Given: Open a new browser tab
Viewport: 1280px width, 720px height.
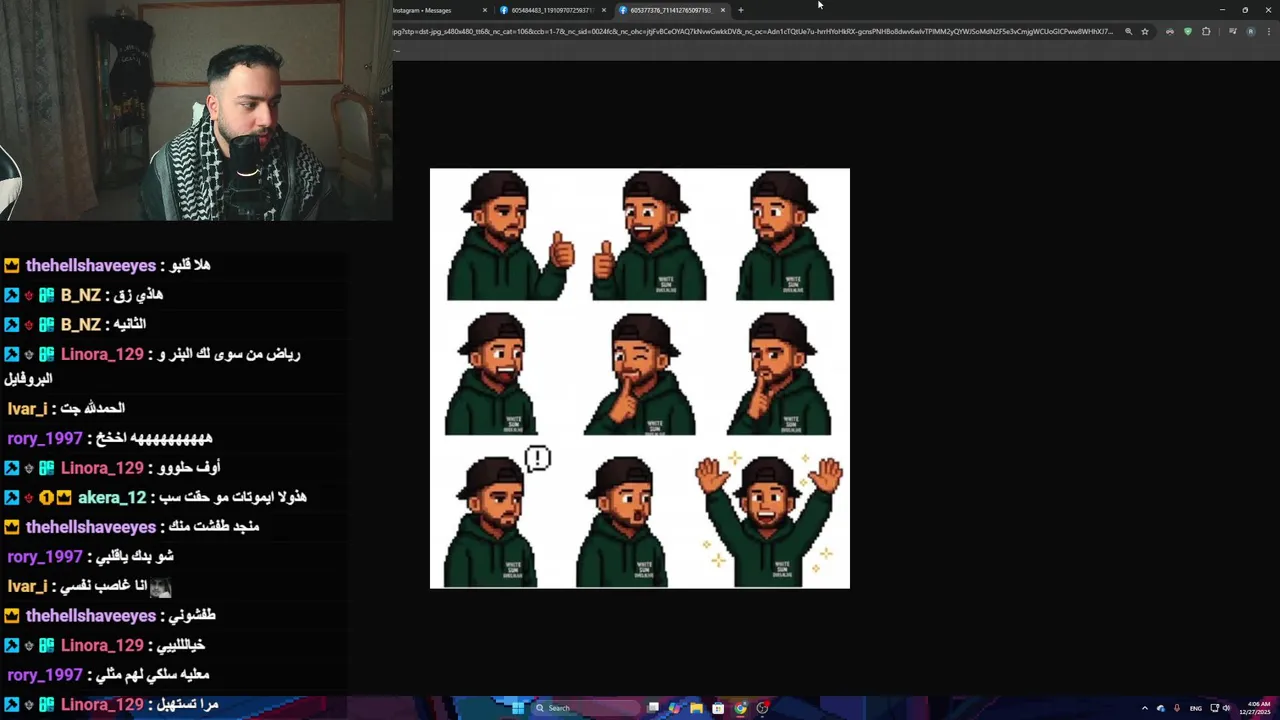Looking at the screenshot, I should pyautogui.click(x=741, y=10).
